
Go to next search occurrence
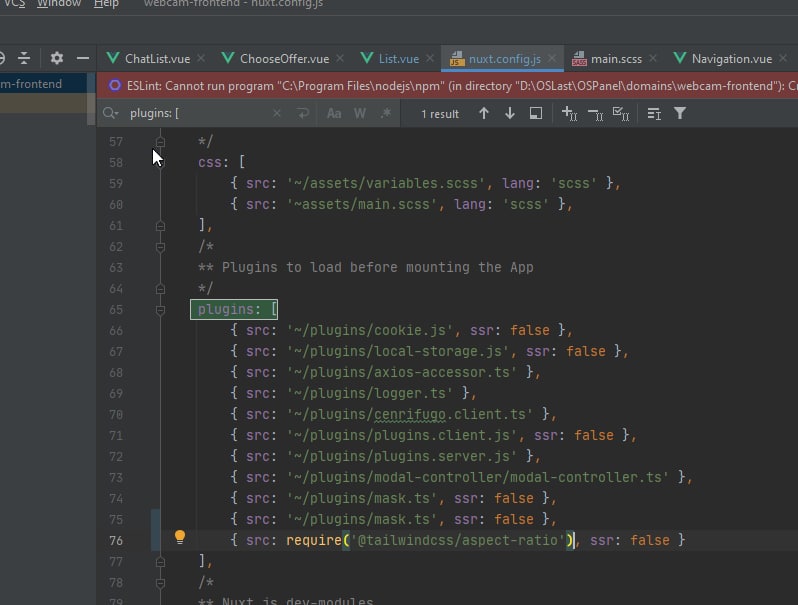509,113
